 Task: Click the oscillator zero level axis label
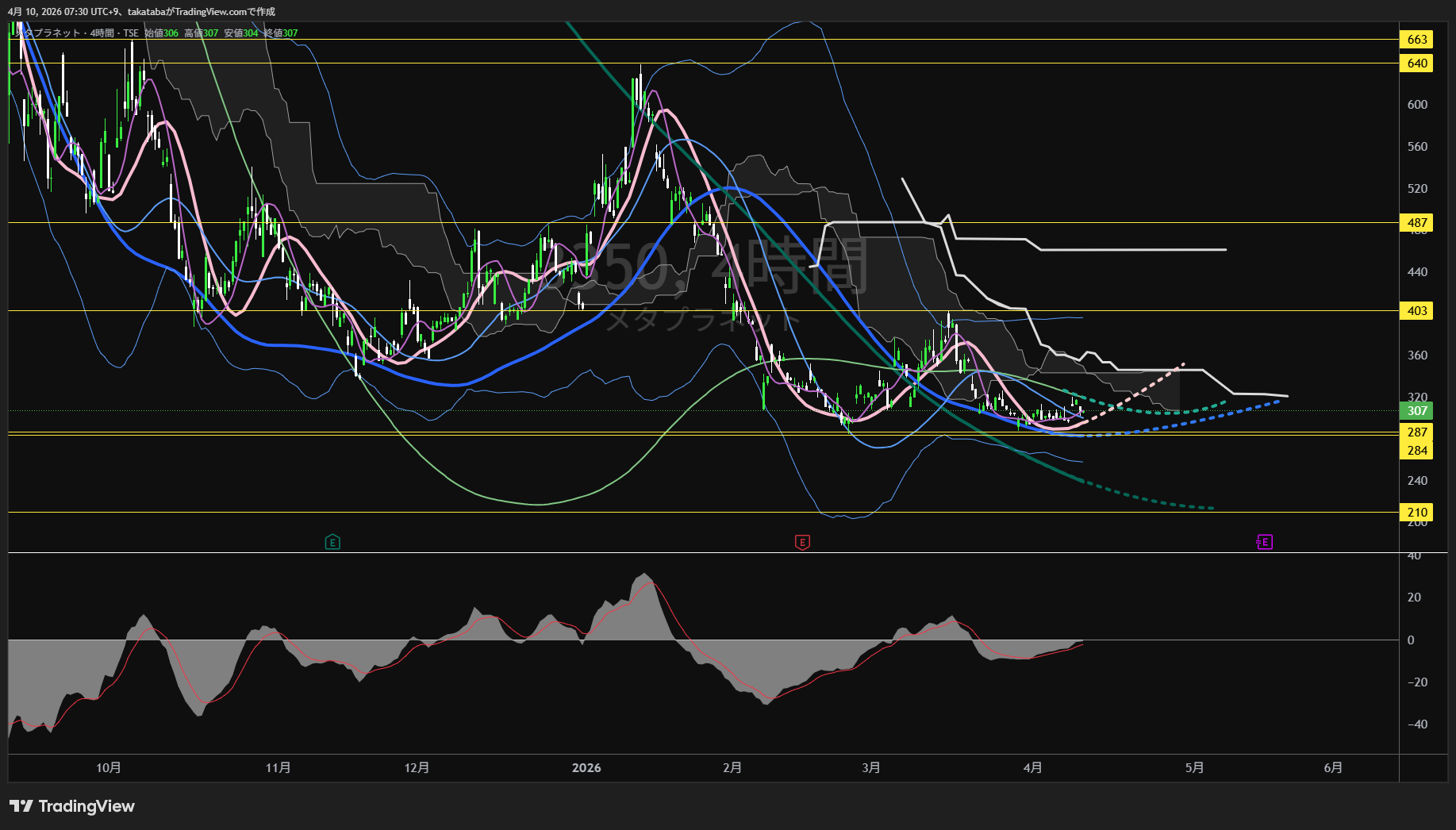(1411, 640)
